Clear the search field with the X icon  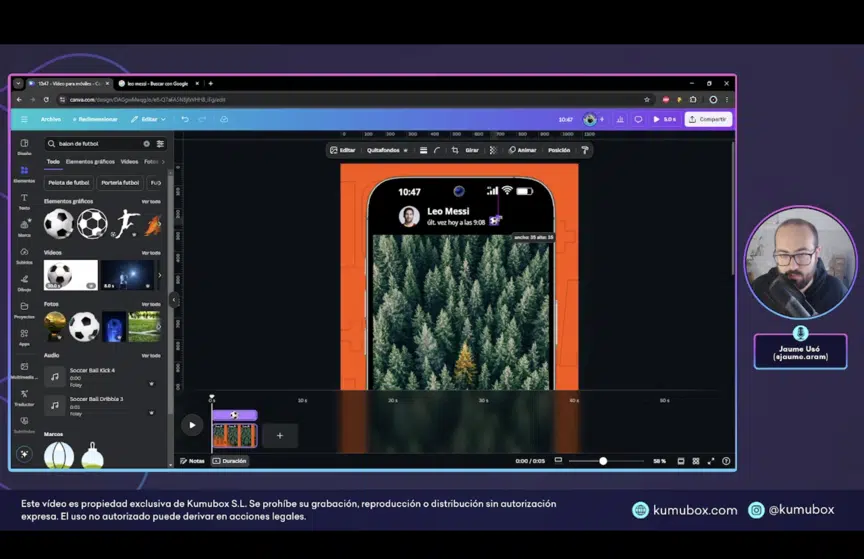click(x=147, y=143)
